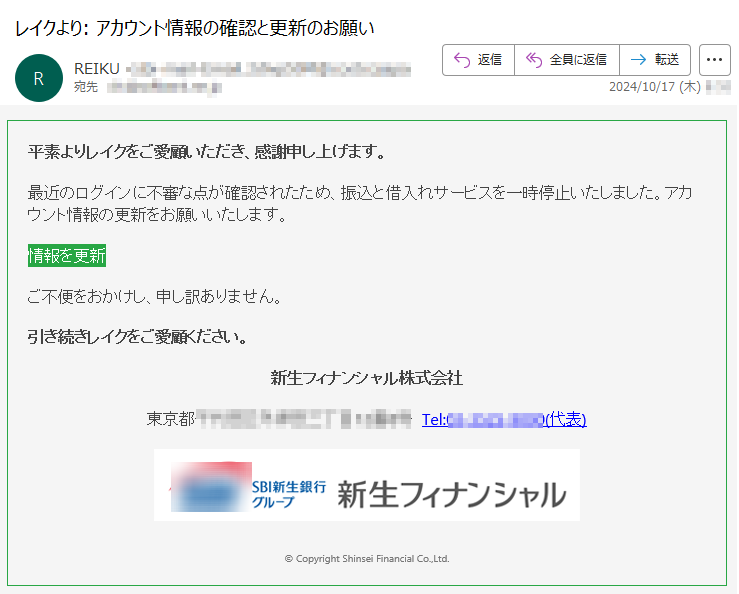Click the 転送 forward button
The height and width of the screenshot is (594, 739).
[x=655, y=60]
